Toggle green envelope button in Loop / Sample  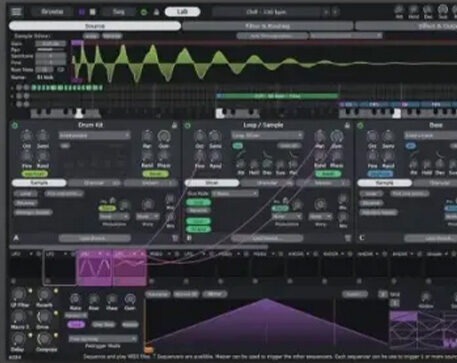coord(238,146)
